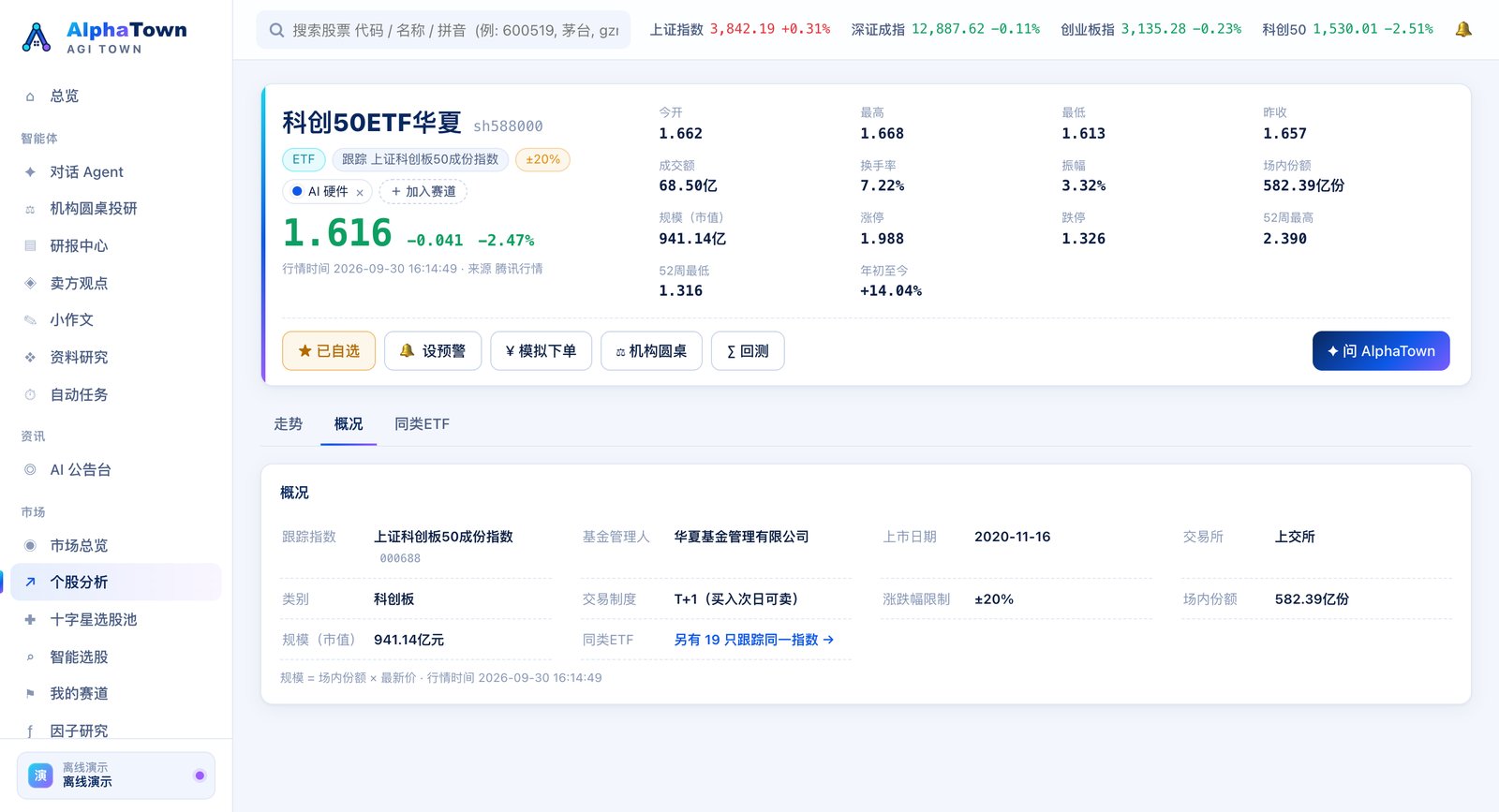Switch to the 走势 tab
1499x812 pixels.
288,424
